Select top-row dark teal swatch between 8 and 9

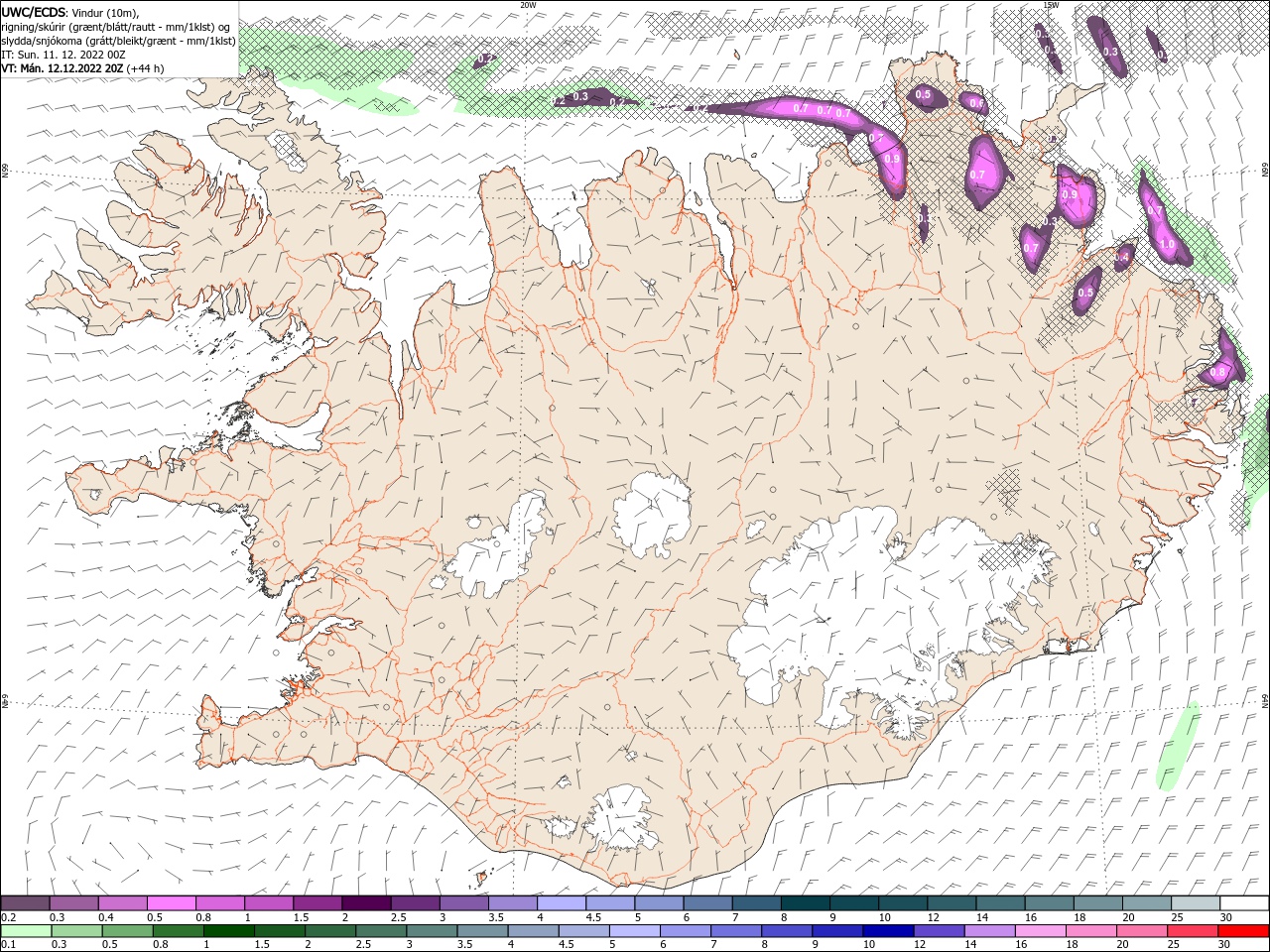pos(806,903)
